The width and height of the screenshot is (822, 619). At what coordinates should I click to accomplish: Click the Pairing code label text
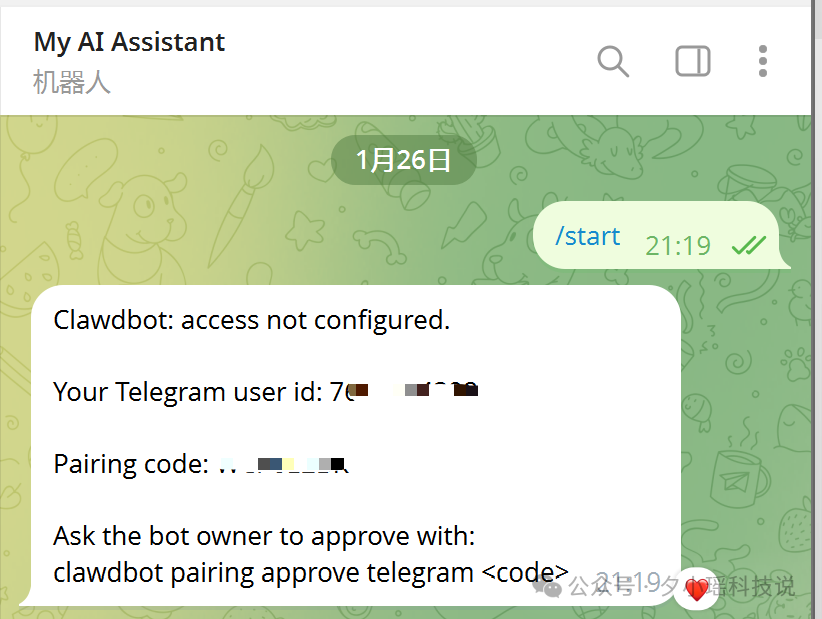pyautogui.click(x=131, y=464)
